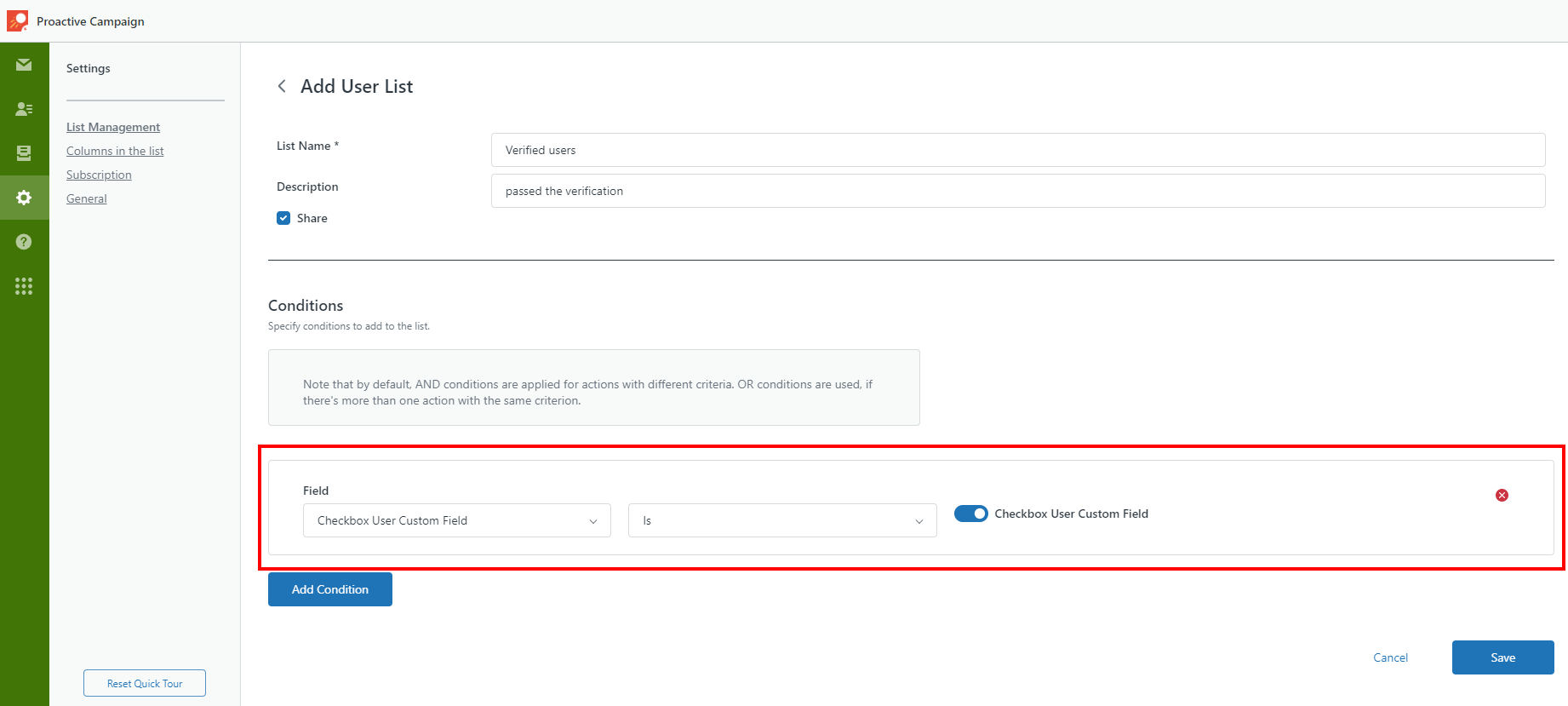1568x706 pixels.
Task: Open the apps grid sidebar icon
Action: [24, 286]
